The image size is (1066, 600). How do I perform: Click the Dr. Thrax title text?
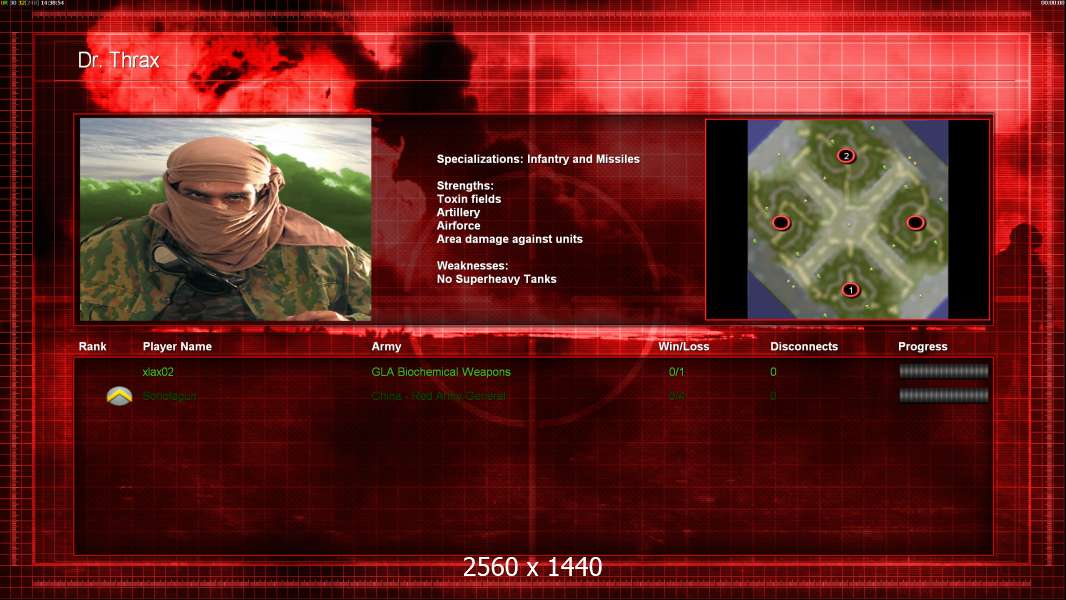(x=118, y=60)
